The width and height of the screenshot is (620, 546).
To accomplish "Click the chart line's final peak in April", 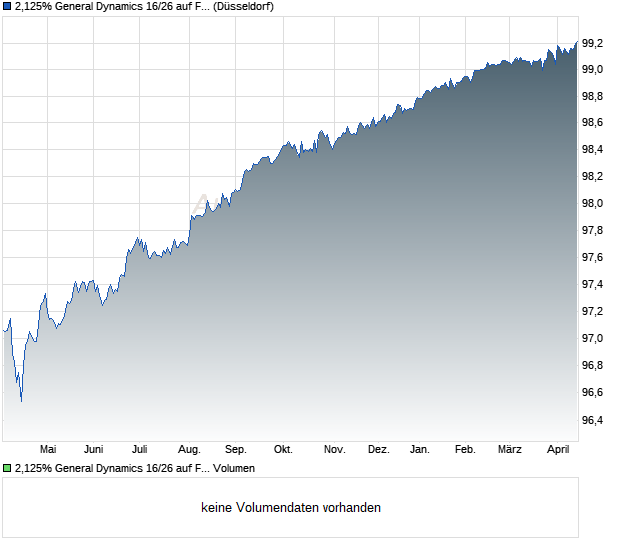I will [x=577, y=42].
